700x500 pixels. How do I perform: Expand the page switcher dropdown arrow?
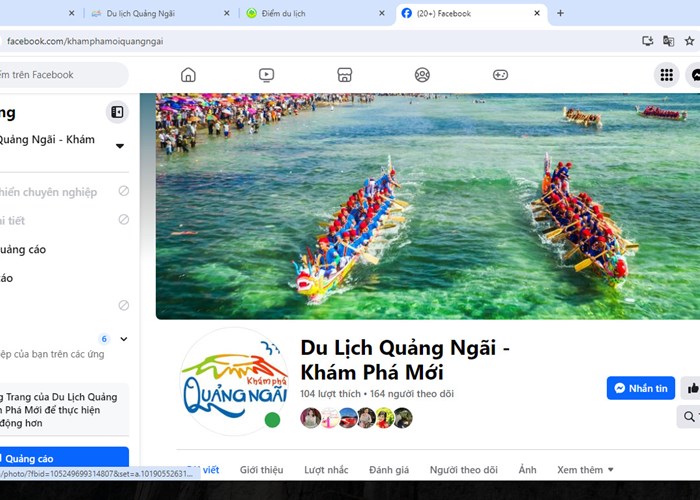tap(120, 146)
